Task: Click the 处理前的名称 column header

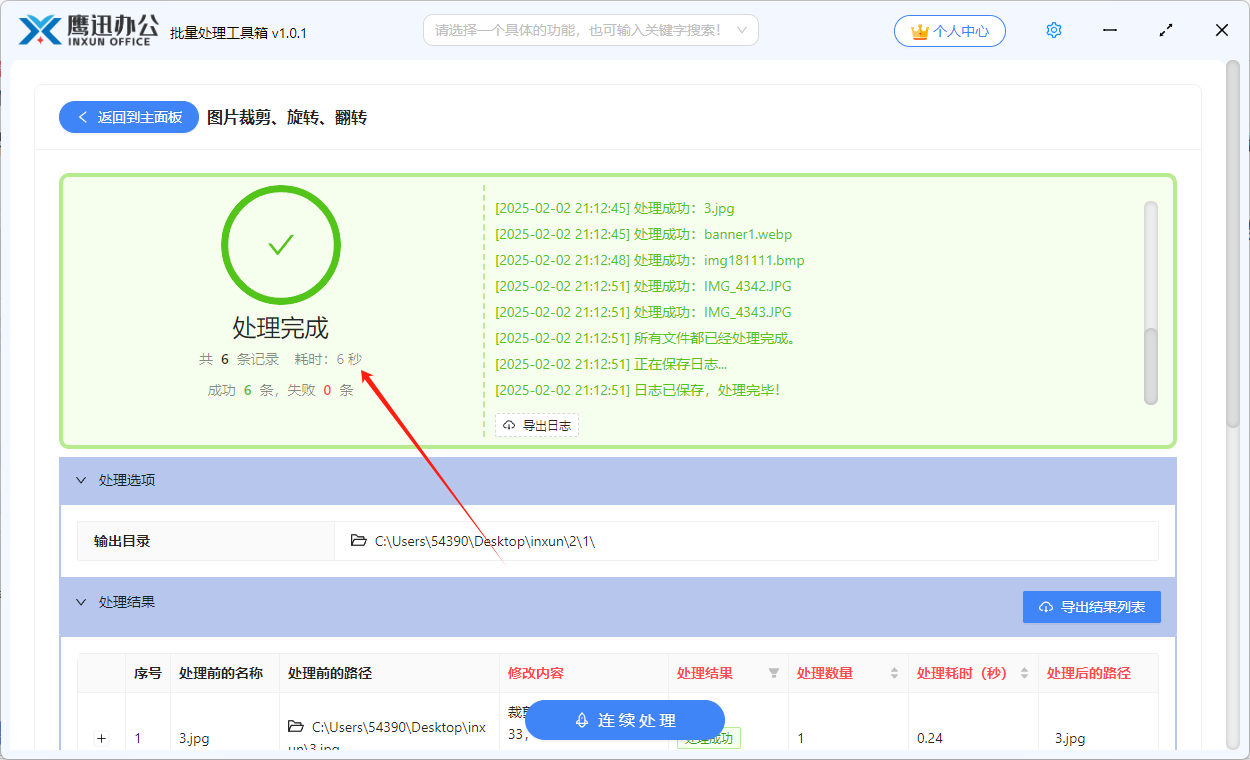Action: pos(221,673)
